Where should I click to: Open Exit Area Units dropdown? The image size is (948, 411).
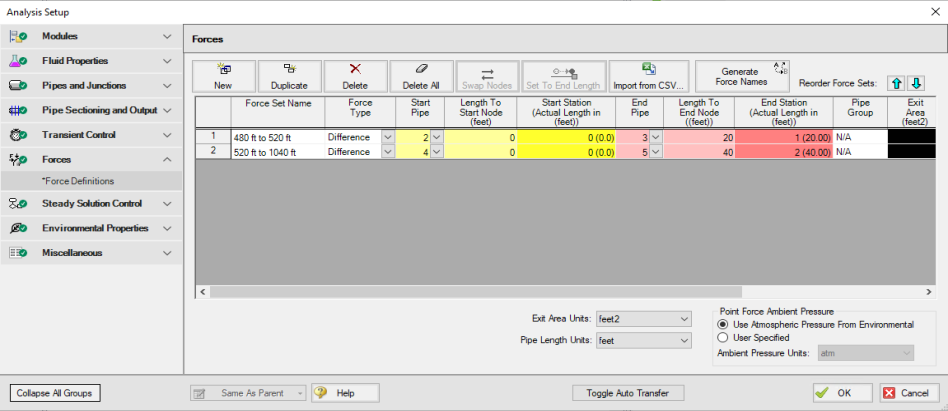click(x=643, y=319)
